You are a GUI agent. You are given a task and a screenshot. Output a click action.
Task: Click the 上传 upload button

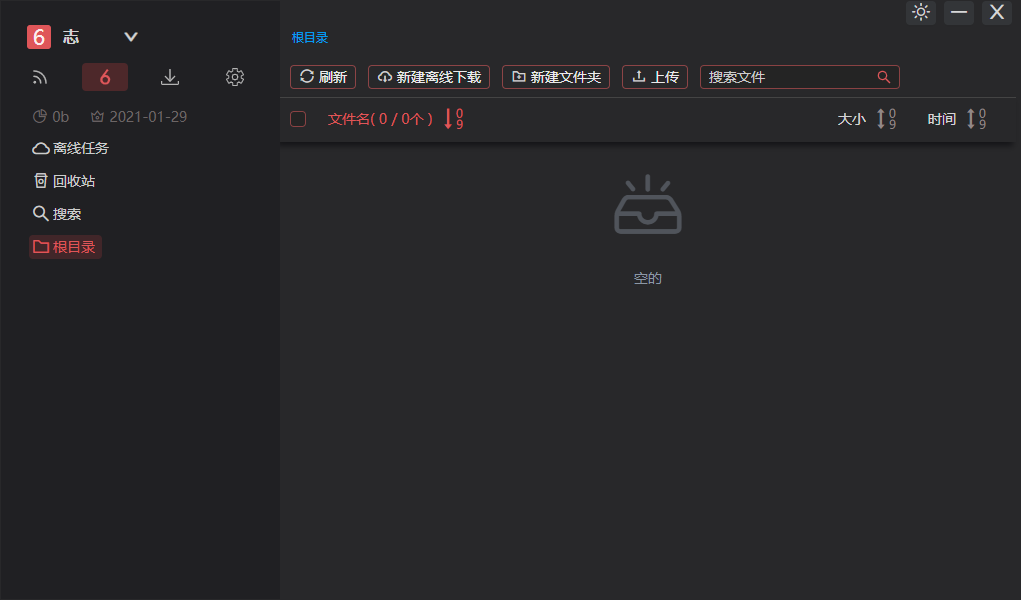click(x=655, y=77)
